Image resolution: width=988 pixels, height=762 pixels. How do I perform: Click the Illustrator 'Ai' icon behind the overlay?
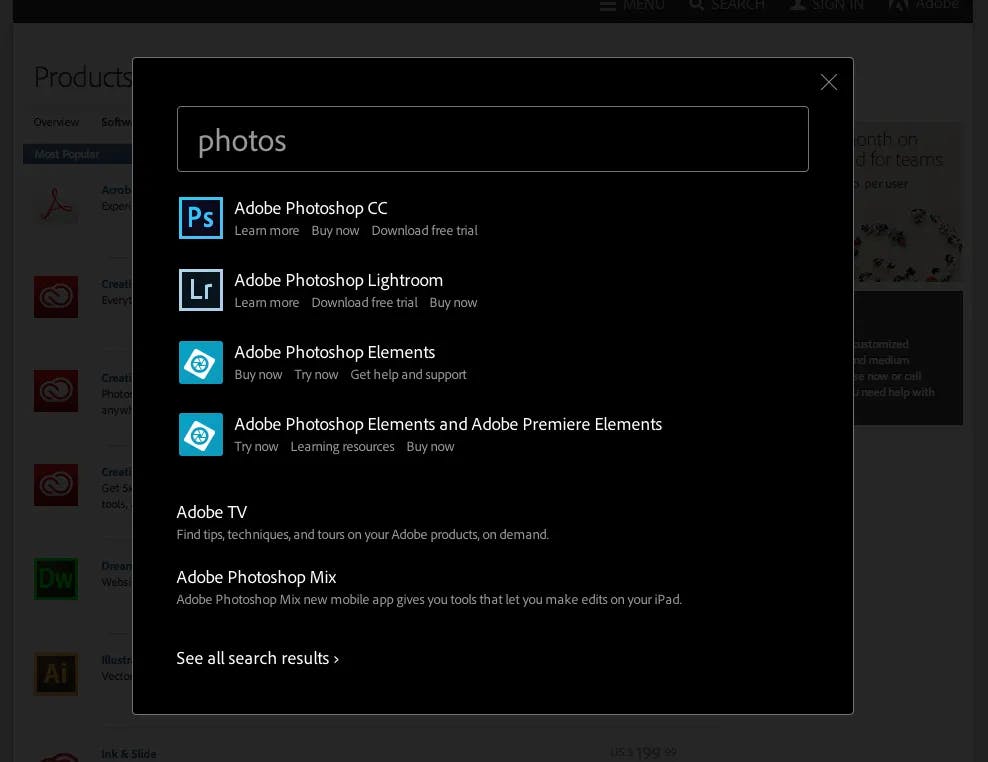tap(56, 674)
